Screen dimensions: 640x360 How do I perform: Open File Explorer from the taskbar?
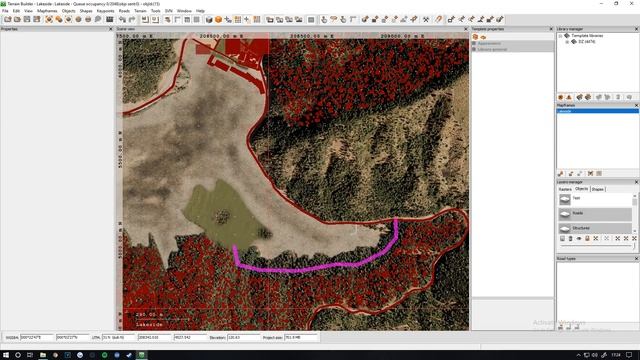(x=42, y=355)
